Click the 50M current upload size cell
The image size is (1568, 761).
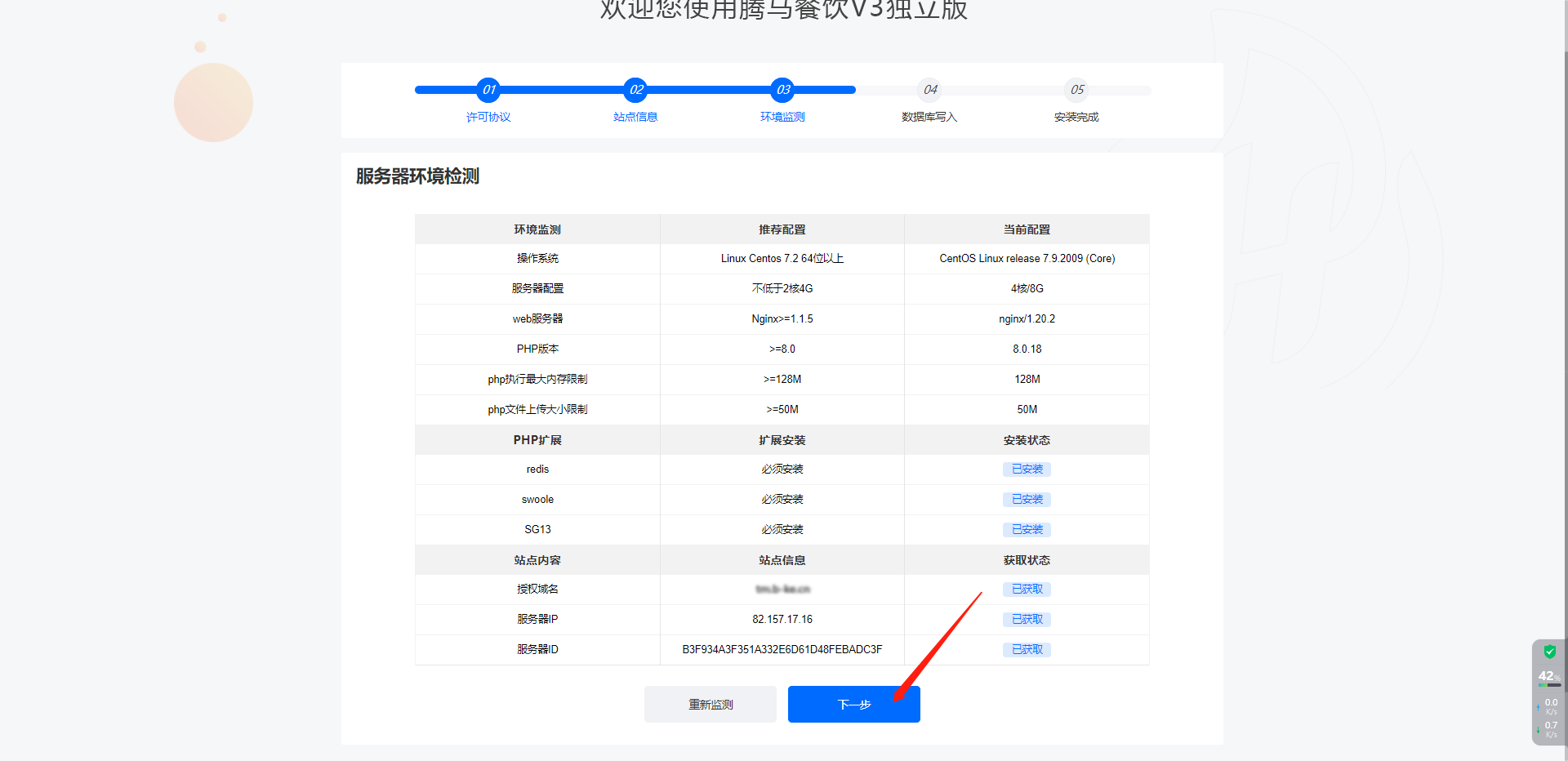(1027, 410)
